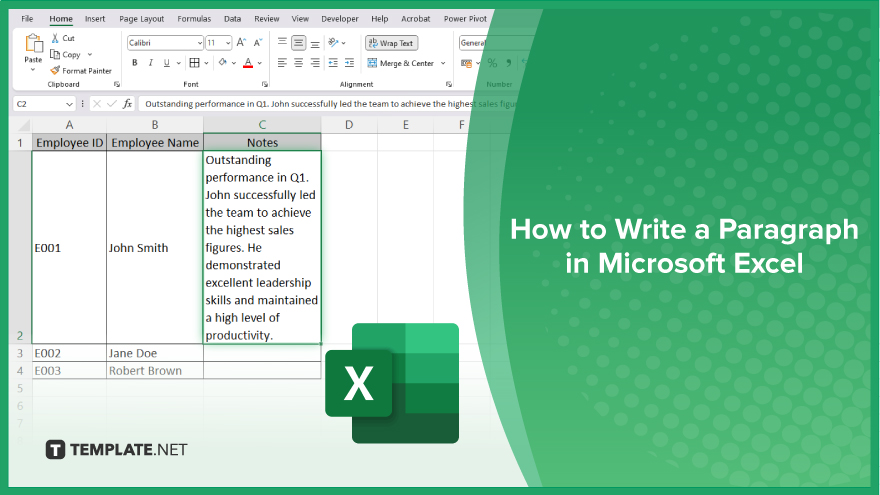Select cell containing E003
This screenshot has height=495, width=880.
pos(69,370)
